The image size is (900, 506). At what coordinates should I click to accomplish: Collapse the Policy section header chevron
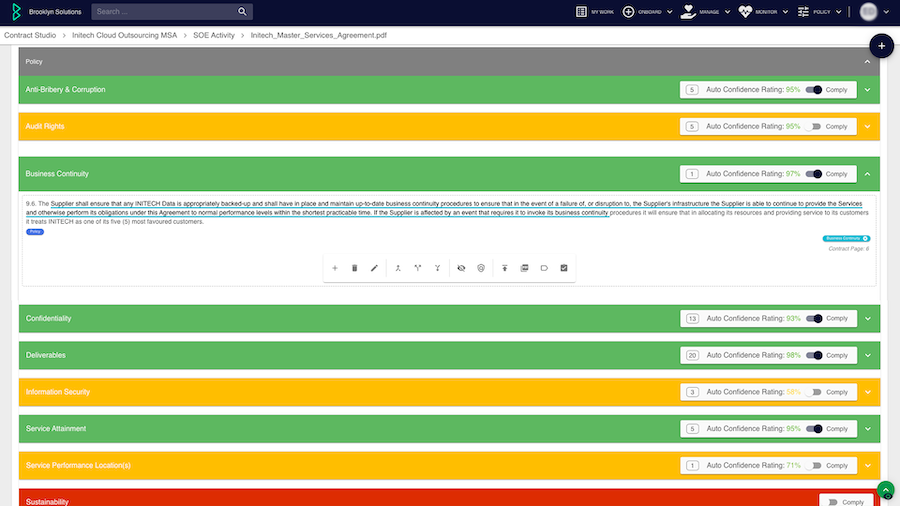(867, 61)
